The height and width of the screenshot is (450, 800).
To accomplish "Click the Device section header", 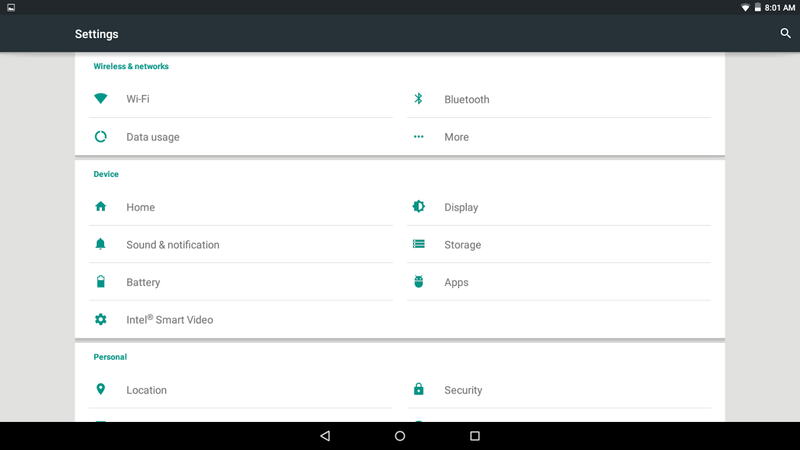I will point(106,174).
